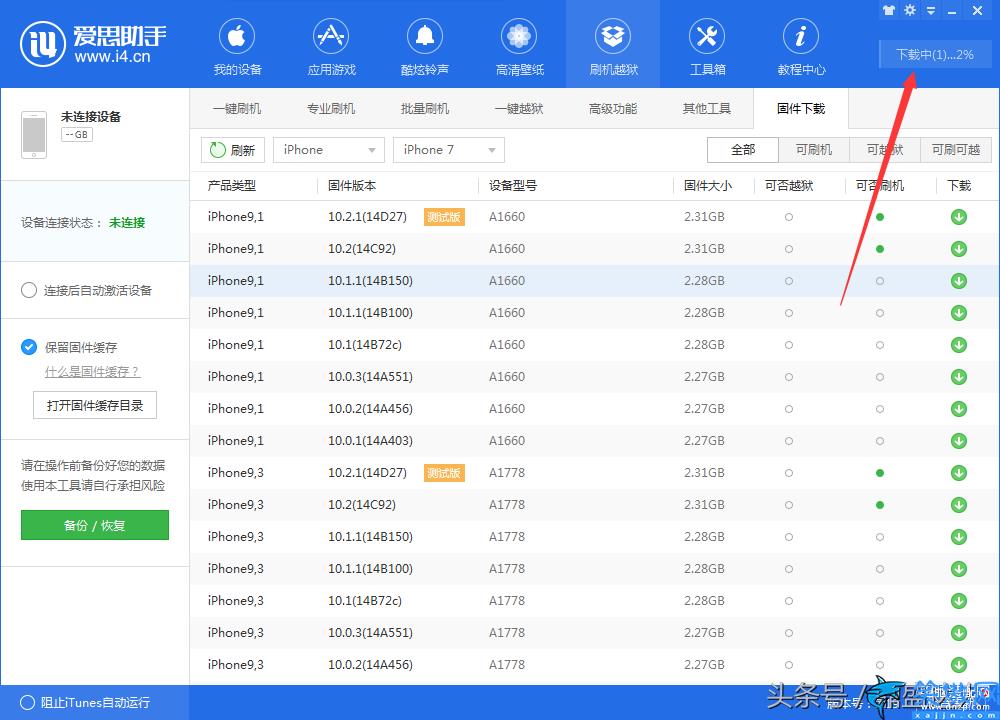This screenshot has height=720, width=1000.
Task: Sort by 设备型号 column header
Action: tap(513, 186)
